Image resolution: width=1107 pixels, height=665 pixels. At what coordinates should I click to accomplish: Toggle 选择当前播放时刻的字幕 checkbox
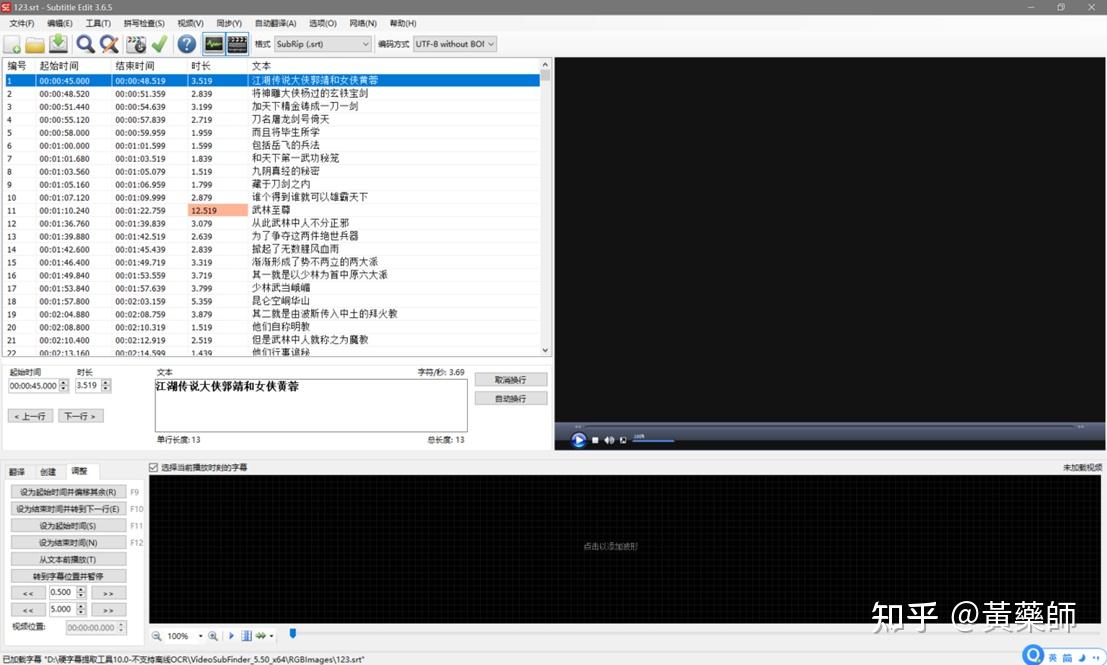[153, 465]
